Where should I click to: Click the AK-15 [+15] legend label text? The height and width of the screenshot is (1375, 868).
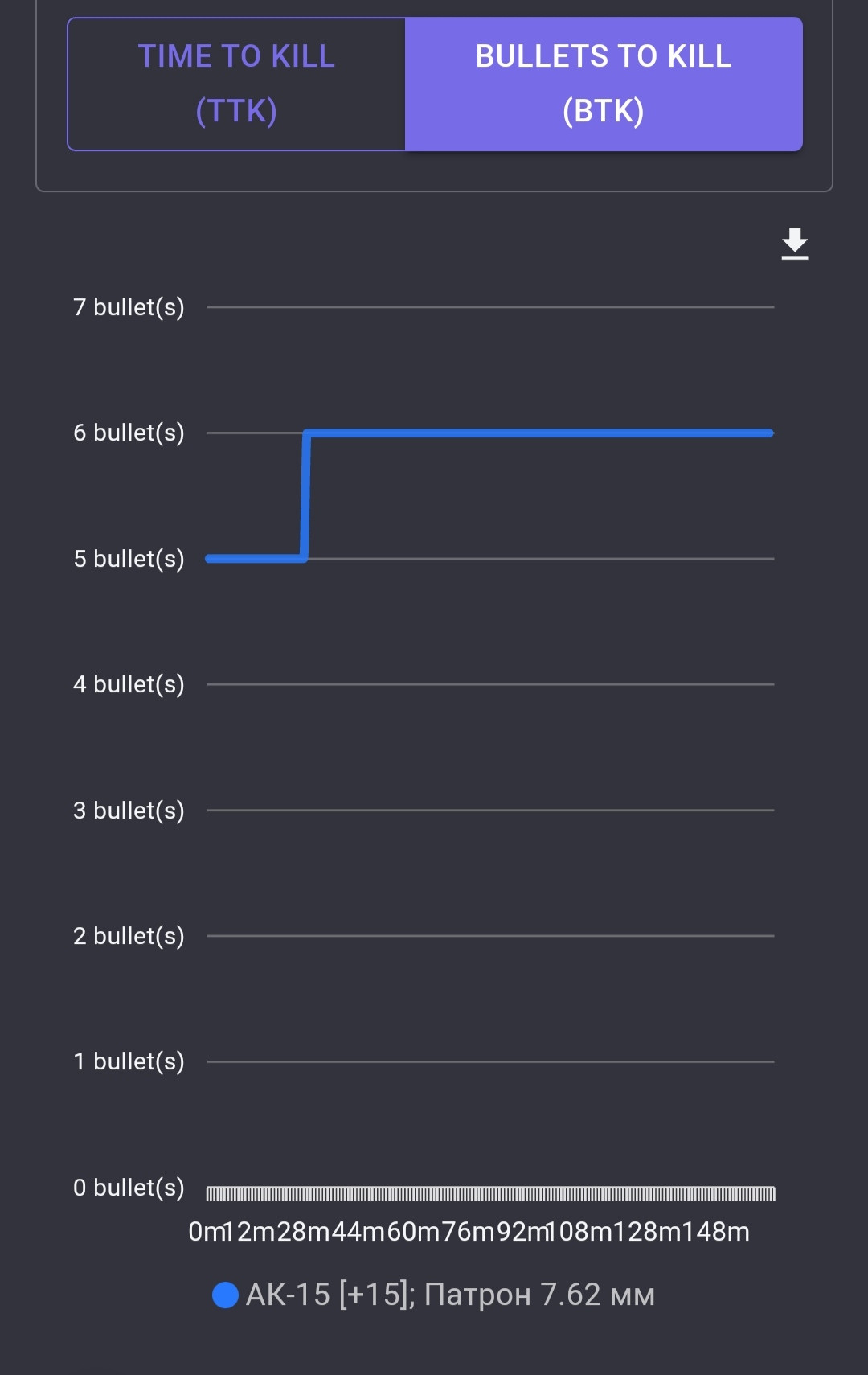[450, 1295]
